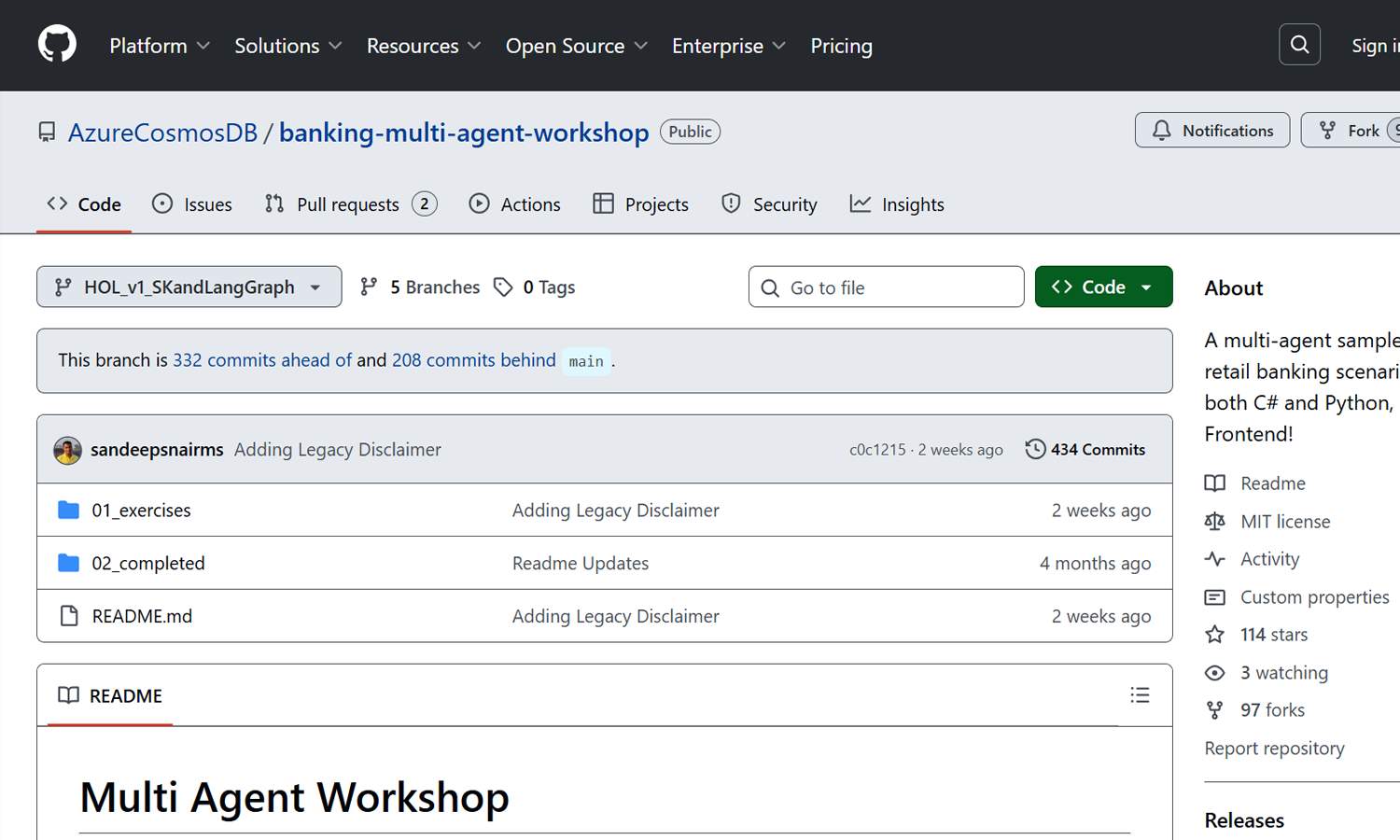Click the Notifications bell button
The width and height of the screenshot is (1400, 840).
click(1211, 131)
